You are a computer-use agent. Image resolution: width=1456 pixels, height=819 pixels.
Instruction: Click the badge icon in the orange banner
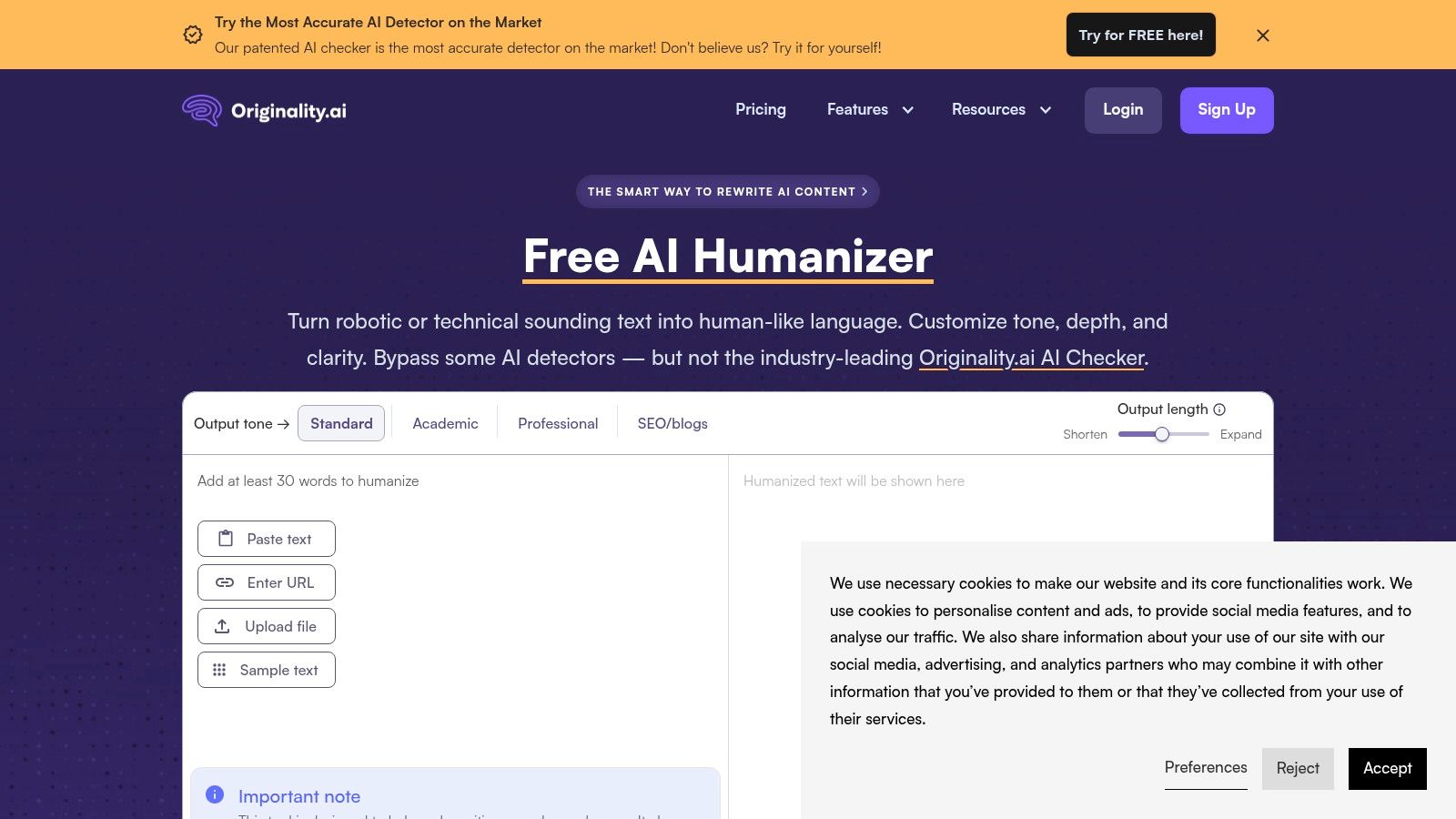[x=192, y=35]
